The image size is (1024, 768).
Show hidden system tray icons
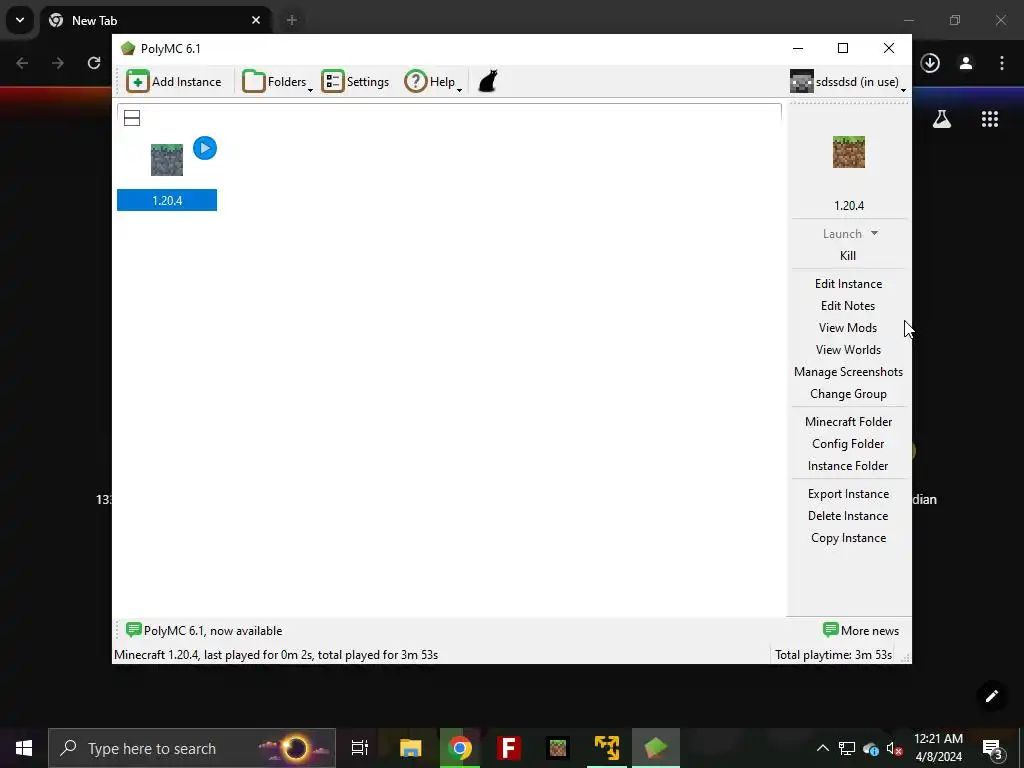823,748
